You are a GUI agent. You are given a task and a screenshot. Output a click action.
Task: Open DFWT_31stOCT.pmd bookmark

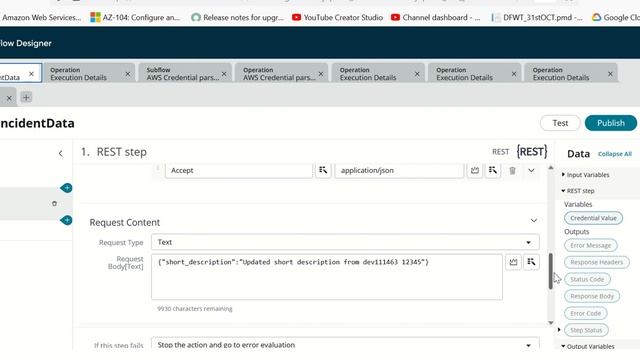pos(537,18)
